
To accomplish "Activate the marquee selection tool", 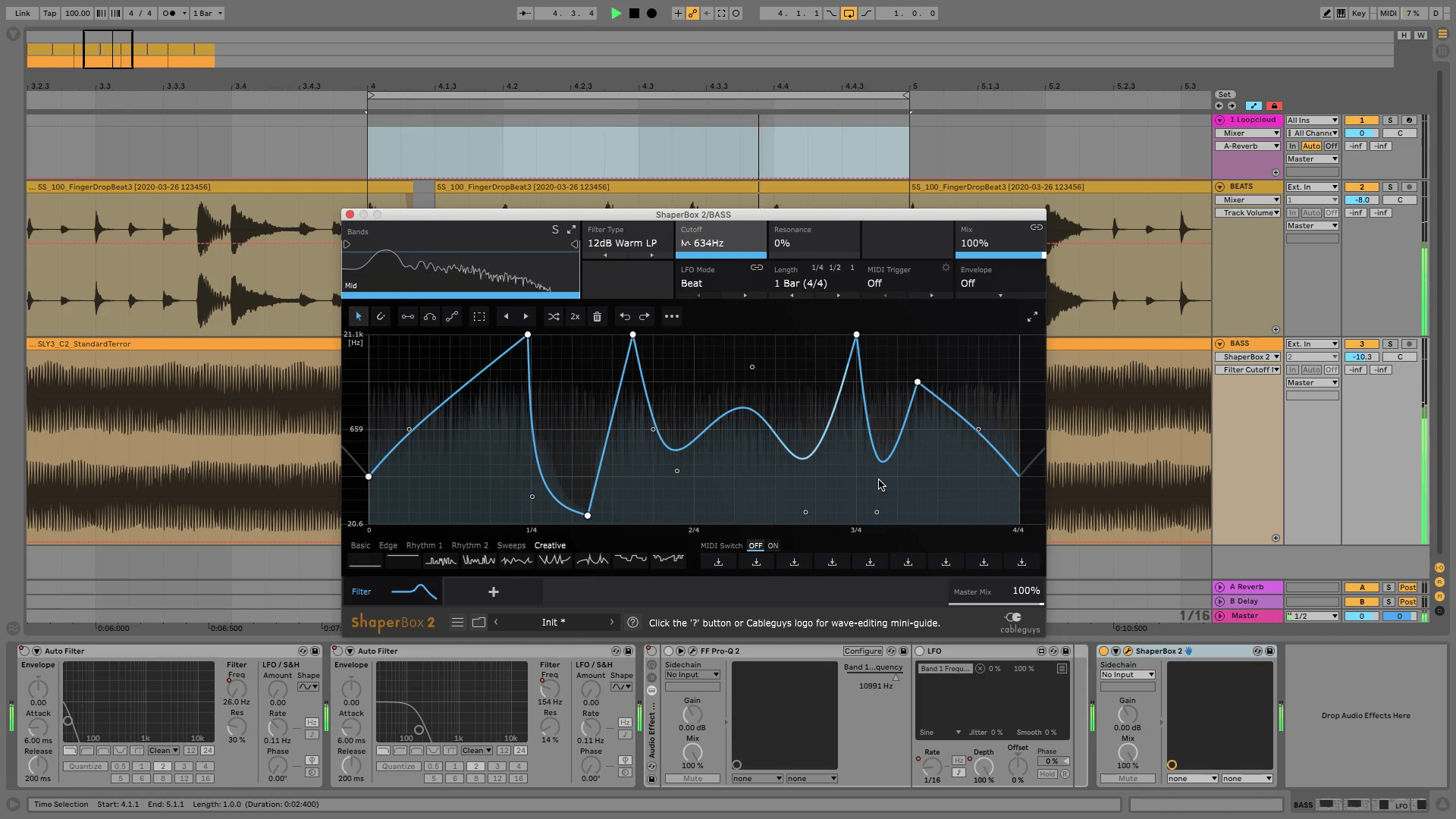I will pyautogui.click(x=479, y=317).
